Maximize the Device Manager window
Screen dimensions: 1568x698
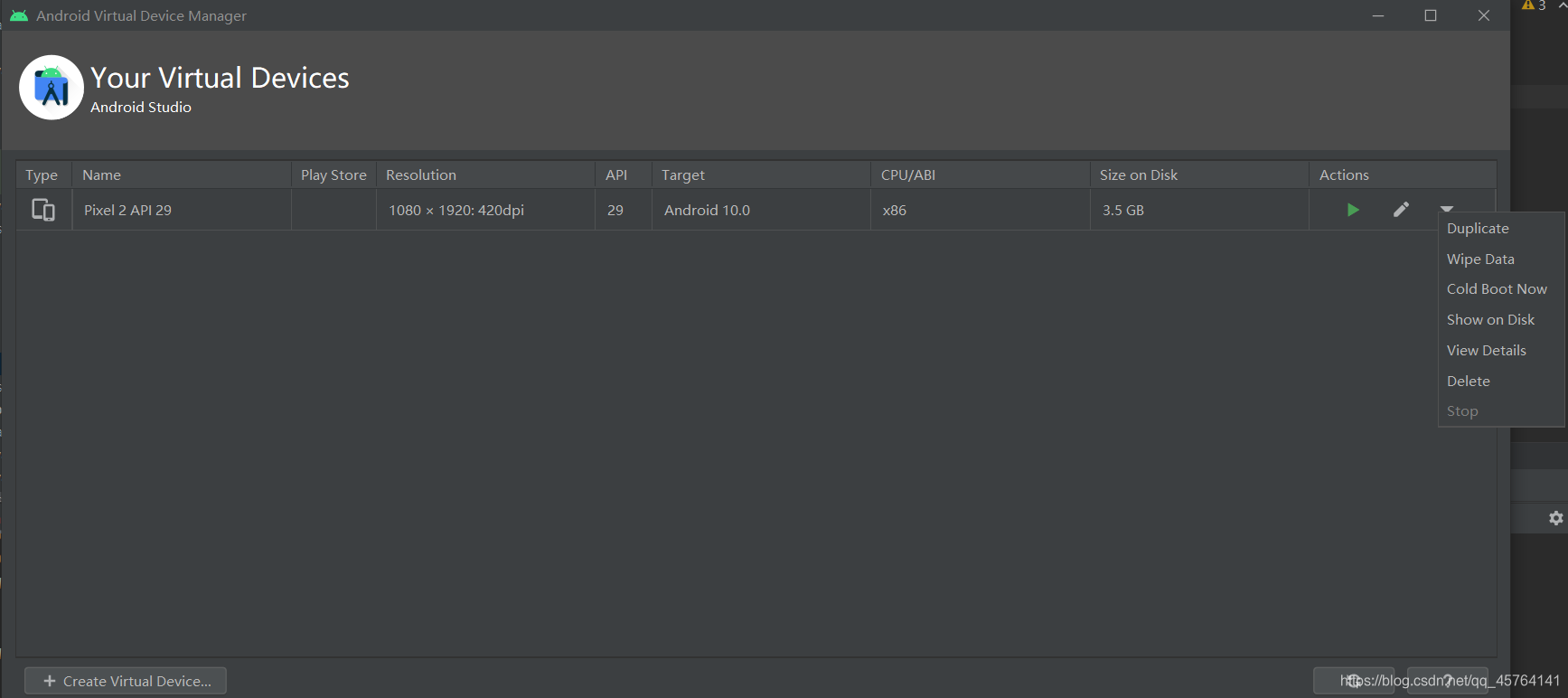(1431, 15)
